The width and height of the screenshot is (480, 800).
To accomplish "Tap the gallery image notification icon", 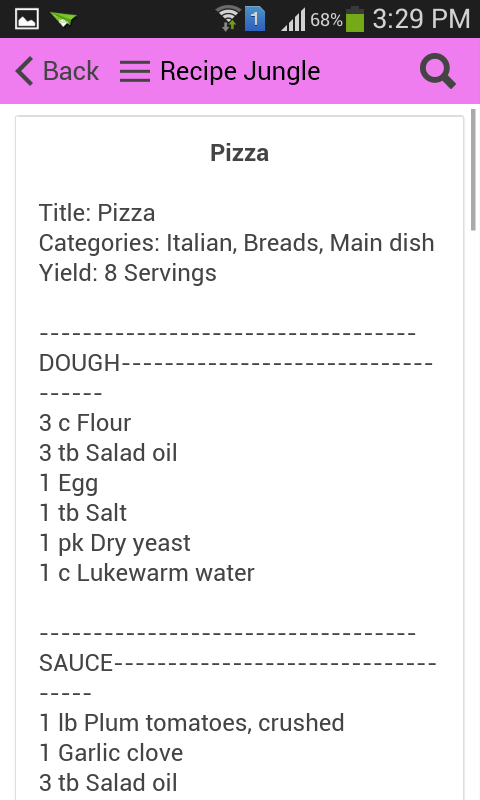I will click(x=27, y=19).
